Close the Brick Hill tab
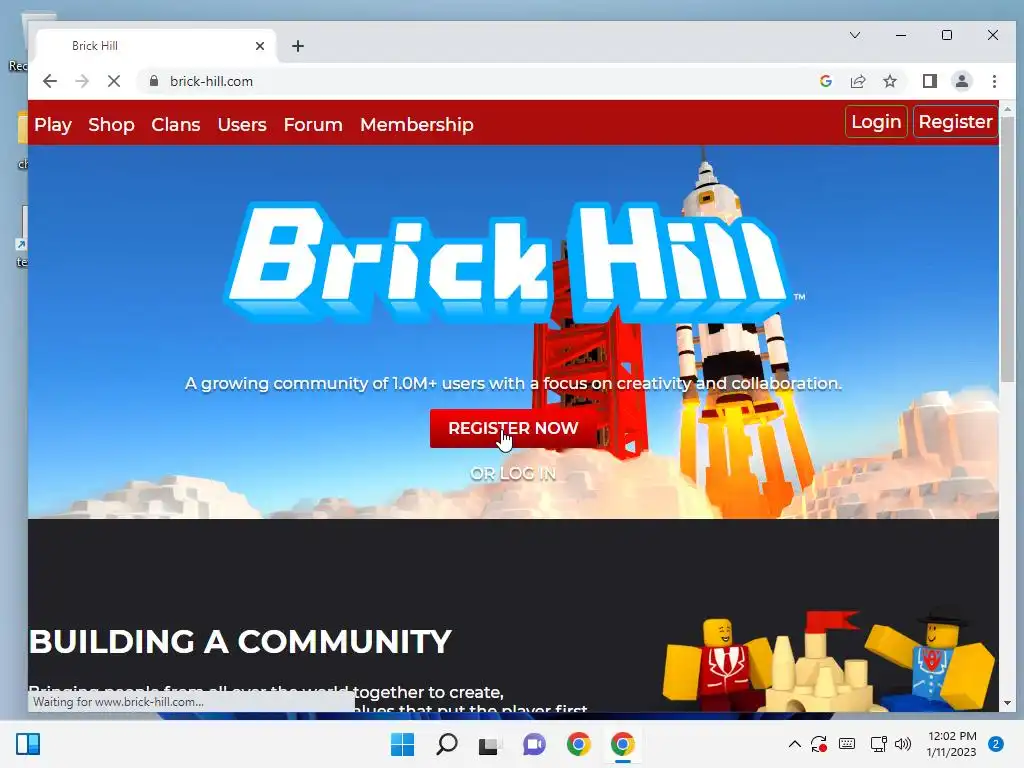The image size is (1024, 768). tap(260, 46)
